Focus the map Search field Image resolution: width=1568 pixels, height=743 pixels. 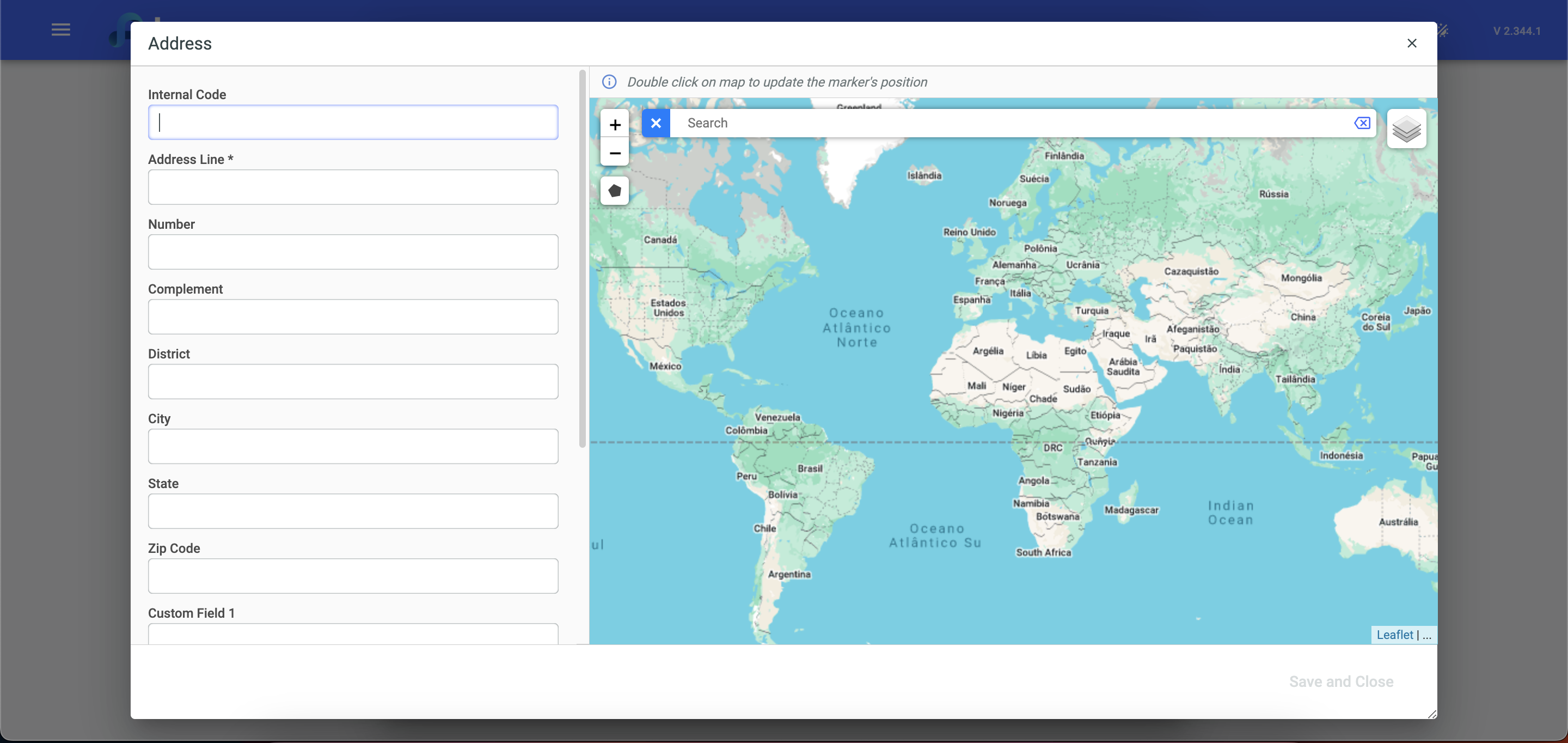coord(1010,123)
